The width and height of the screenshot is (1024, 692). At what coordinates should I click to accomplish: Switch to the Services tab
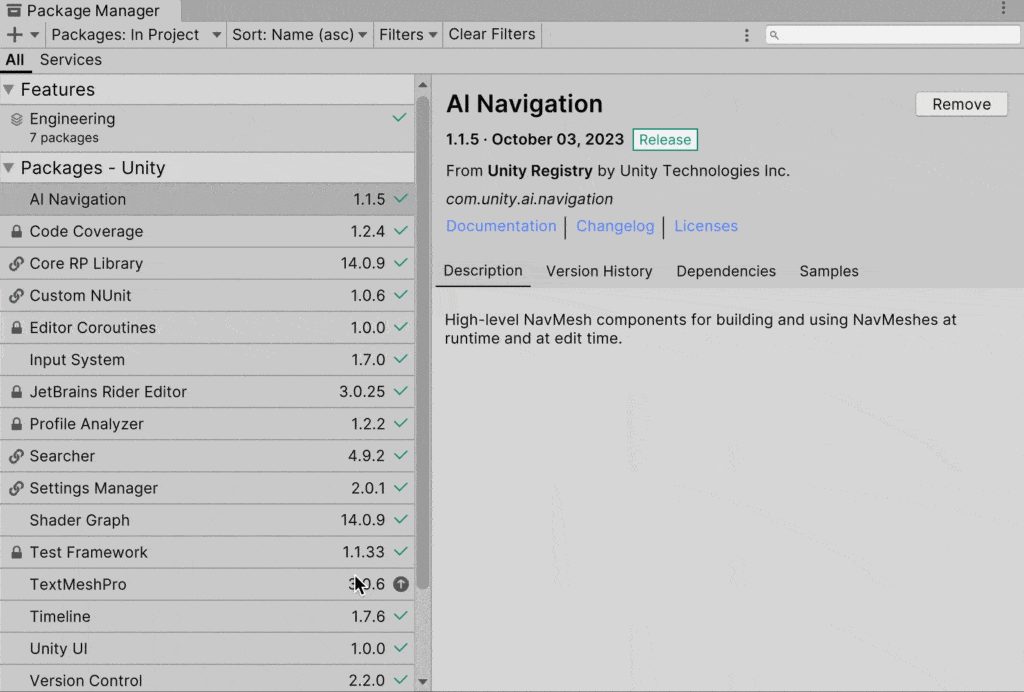click(70, 60)
